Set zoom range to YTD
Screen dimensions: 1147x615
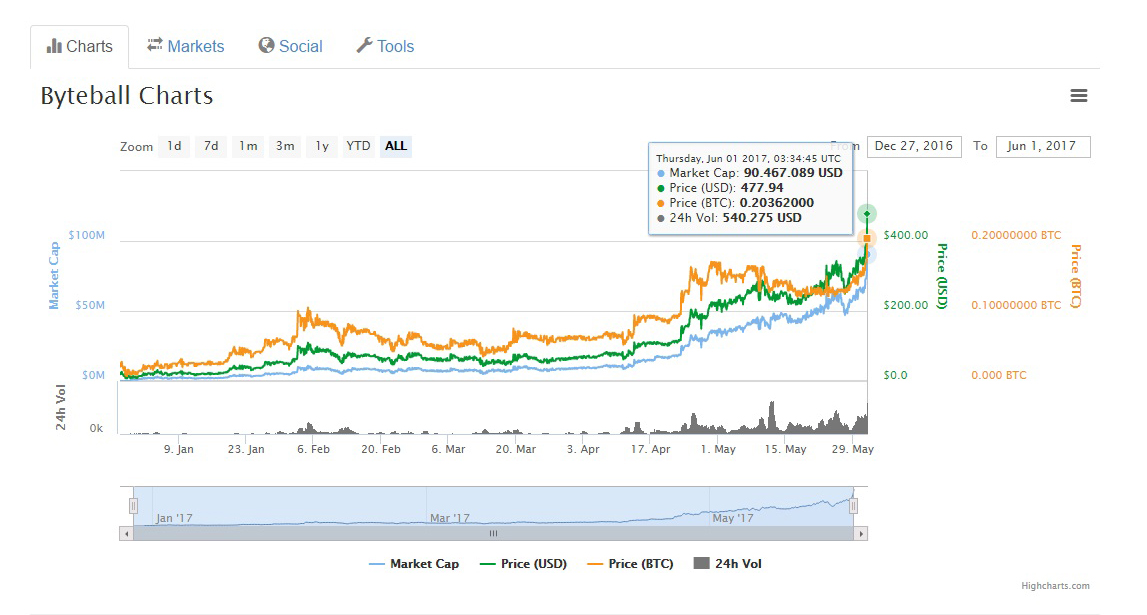358,146
